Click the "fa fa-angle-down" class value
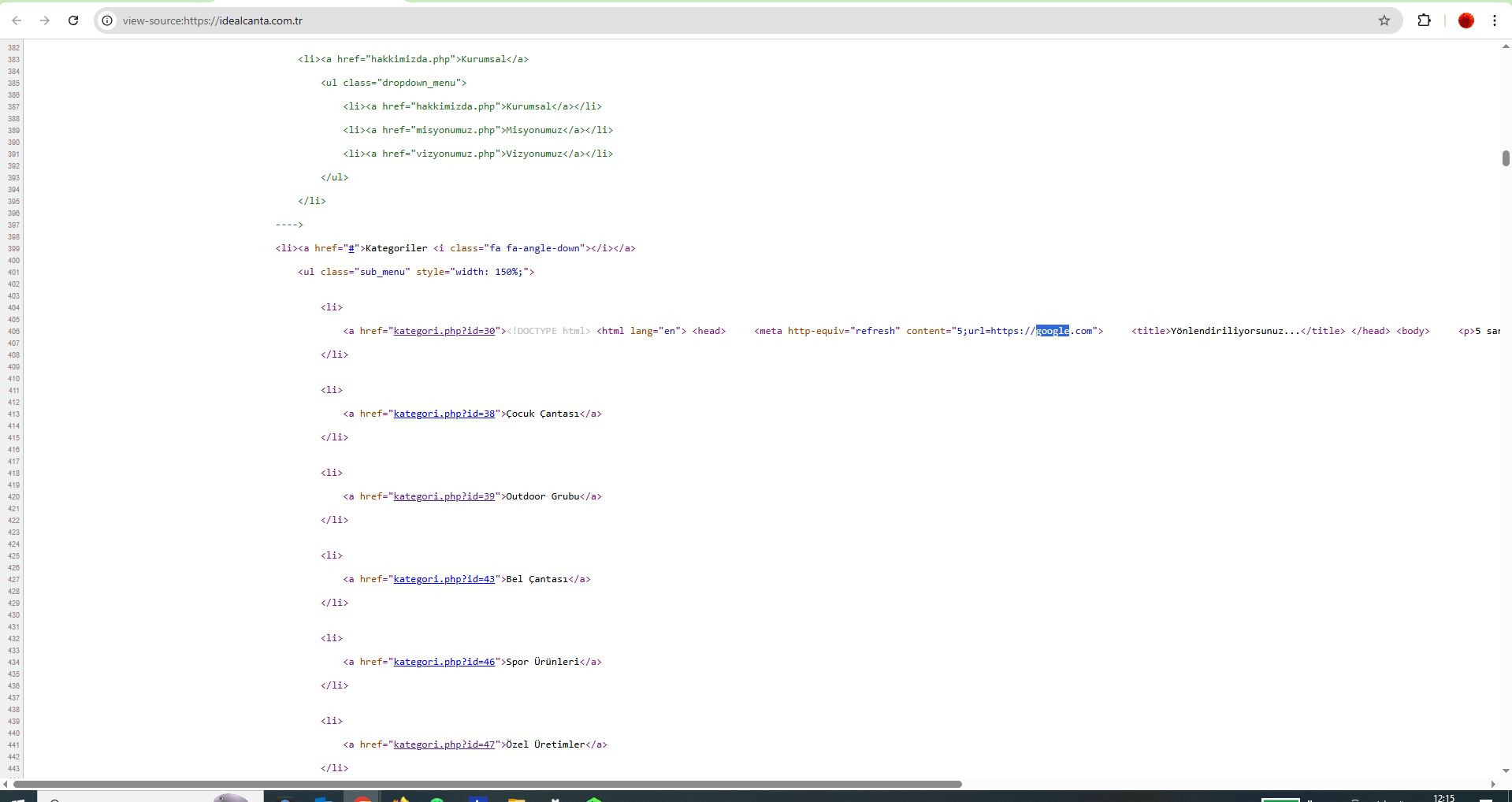1512x802 pixels. click(x=534, y=248)
